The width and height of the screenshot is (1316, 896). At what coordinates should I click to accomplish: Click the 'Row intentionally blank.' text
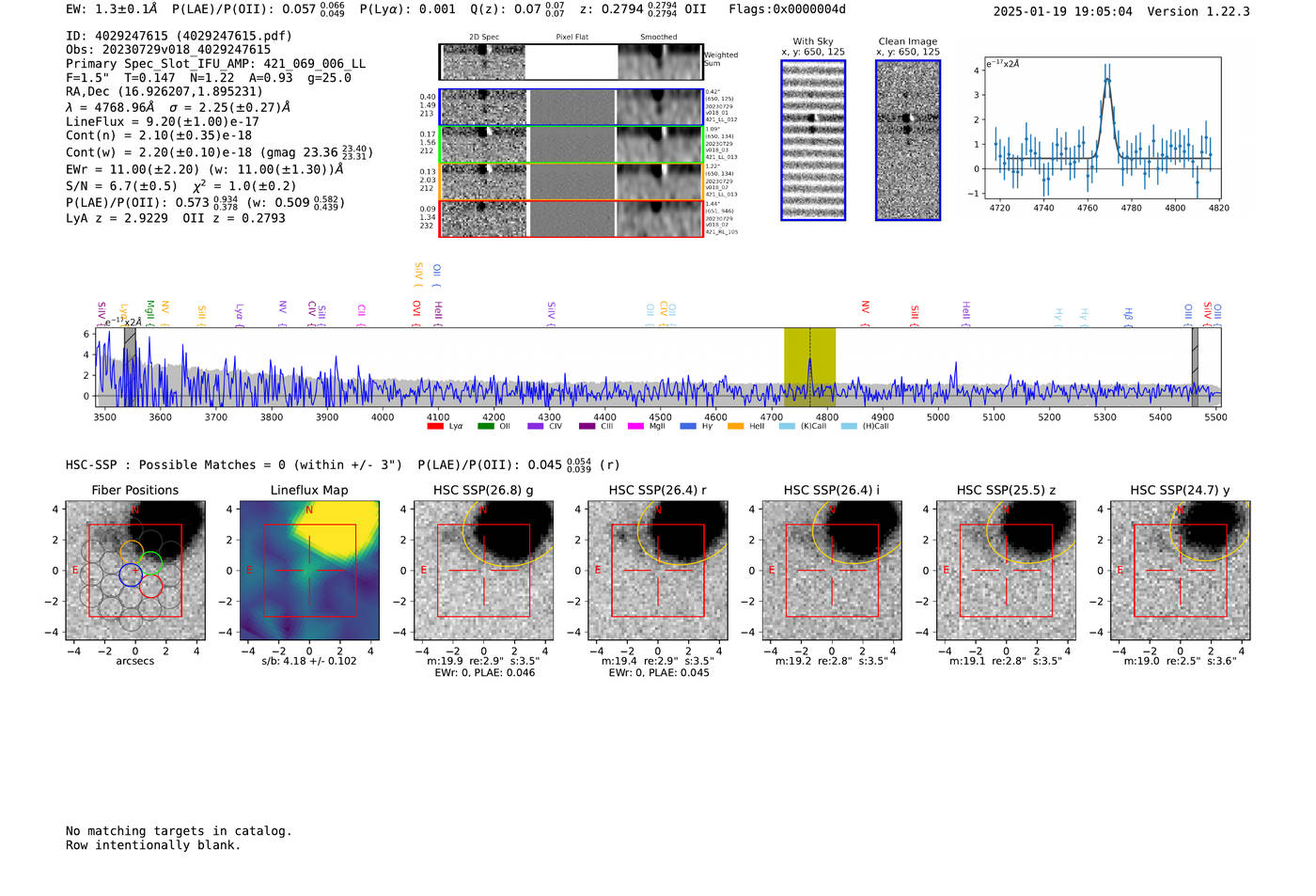click(153, 845)
